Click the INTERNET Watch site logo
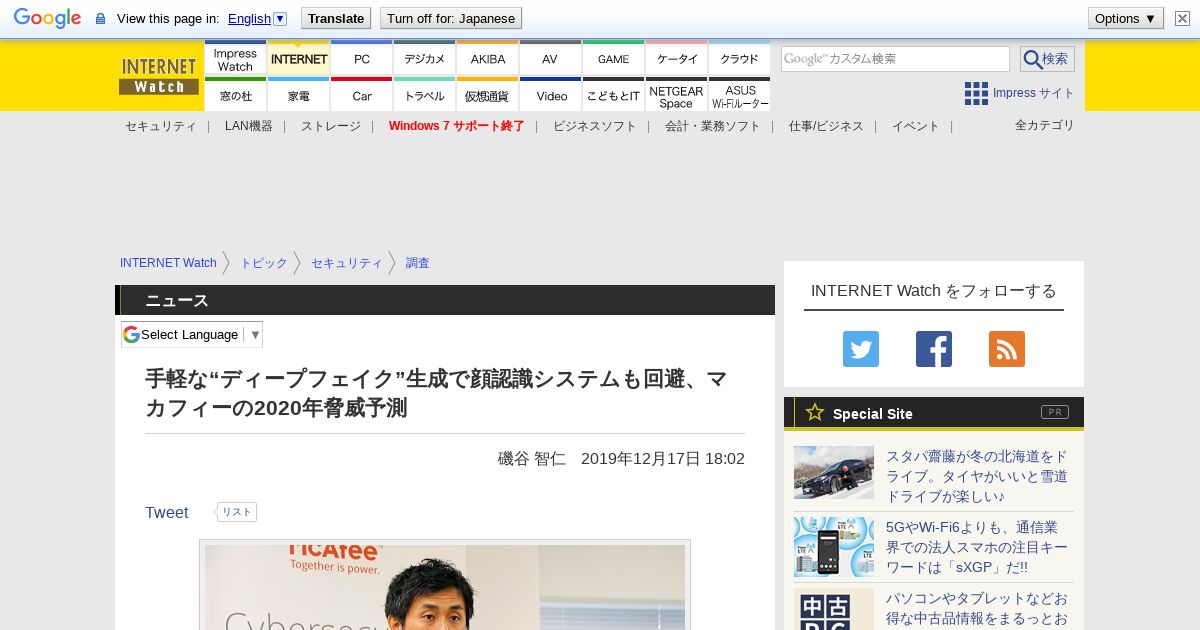 tap(159, 76)
